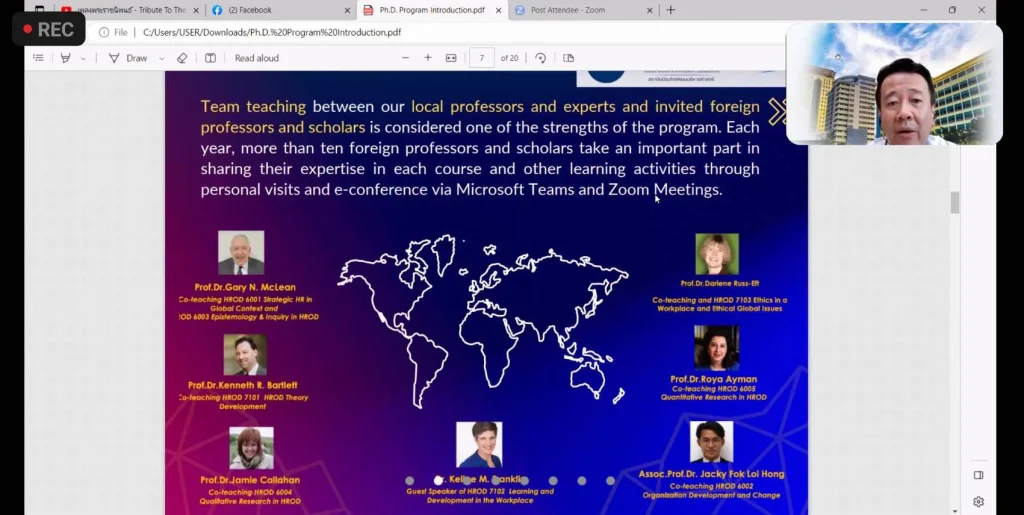Click the page number input field
This screenshot has height=515, width=1024.
click(481, 58)
